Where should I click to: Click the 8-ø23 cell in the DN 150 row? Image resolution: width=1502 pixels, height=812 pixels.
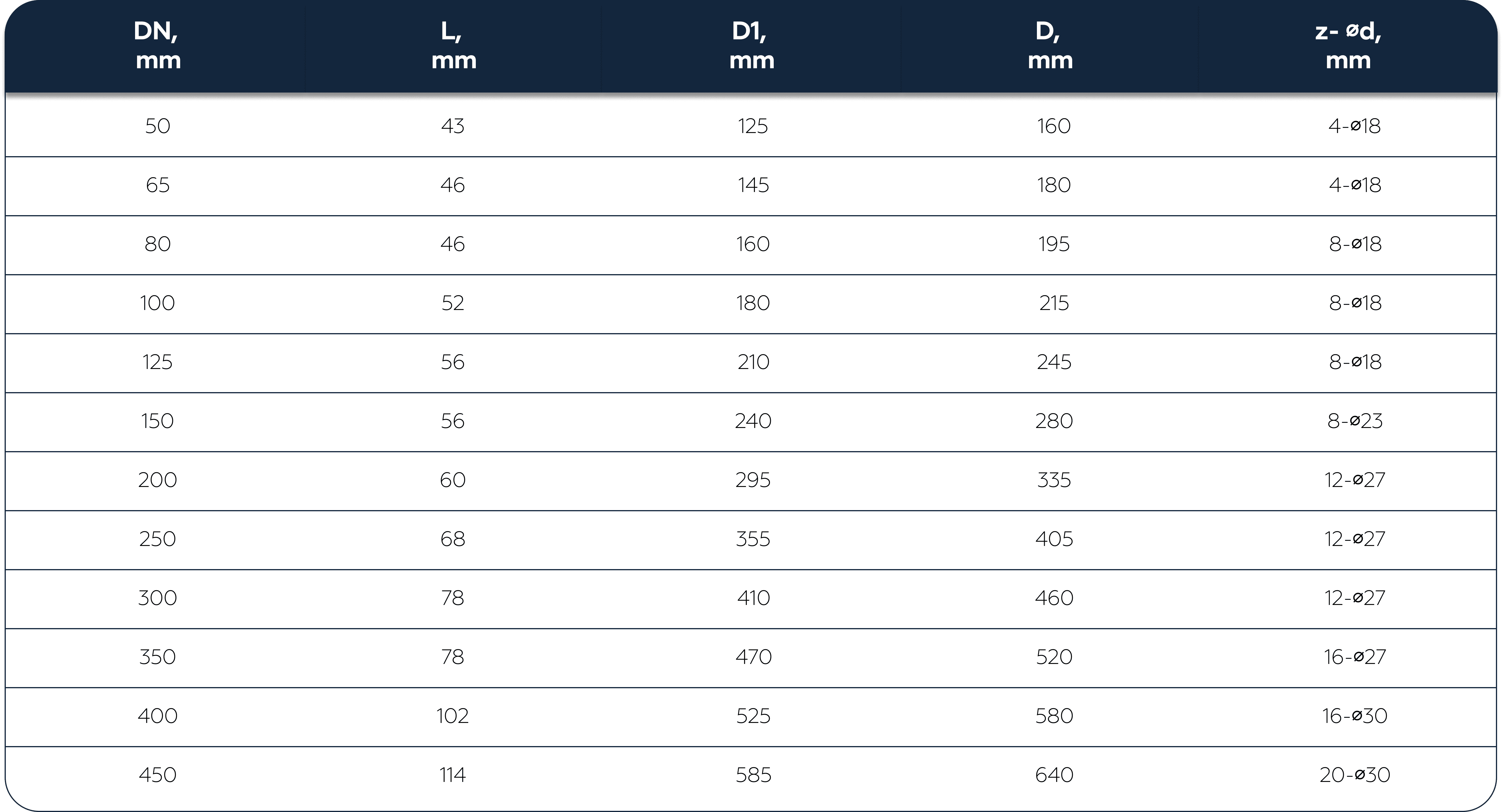click(x=1354, y=421)
